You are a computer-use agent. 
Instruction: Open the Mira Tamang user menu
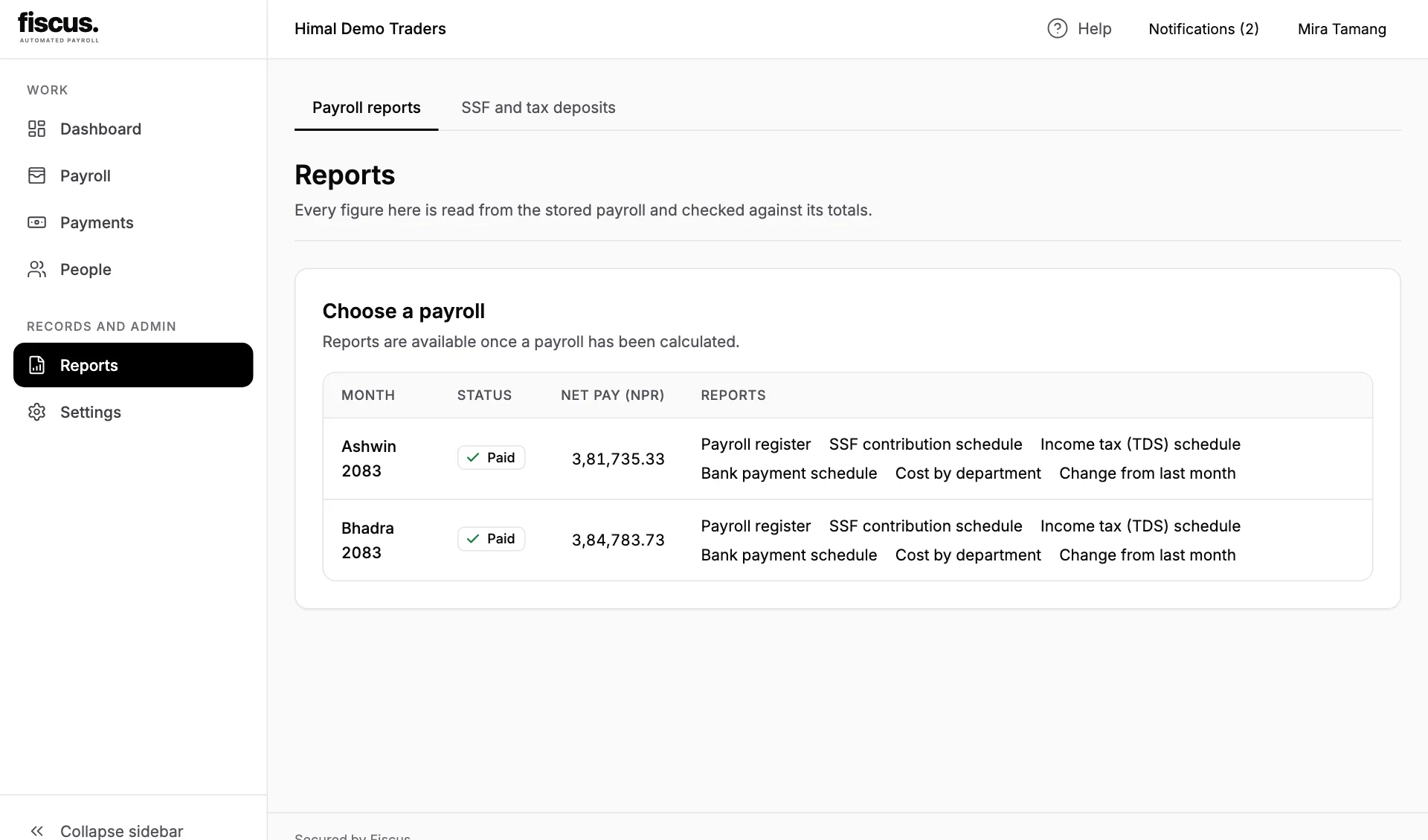pos(1342,29)
